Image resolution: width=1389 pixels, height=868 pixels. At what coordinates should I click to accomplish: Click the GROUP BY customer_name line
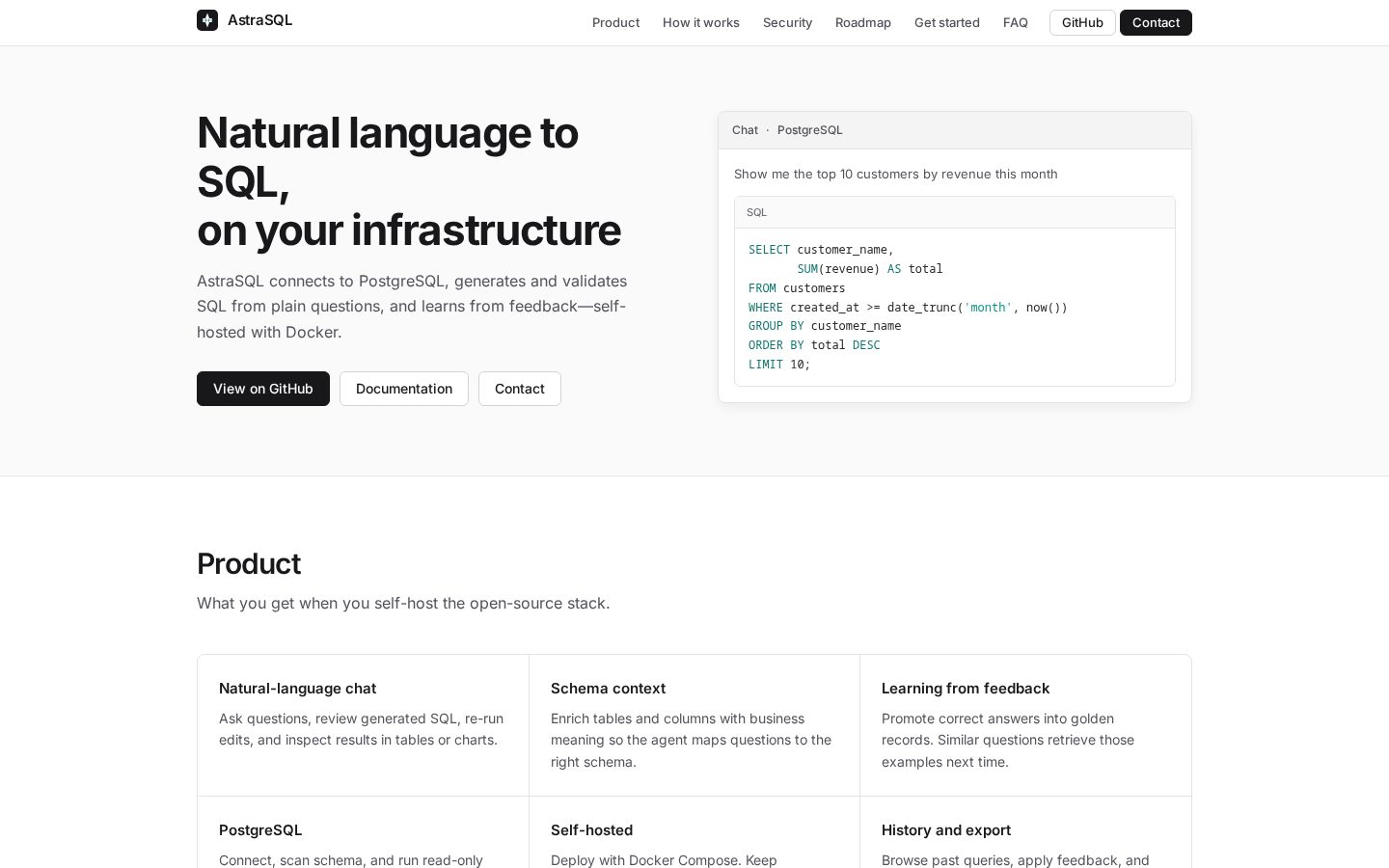(x=825, y=326)
